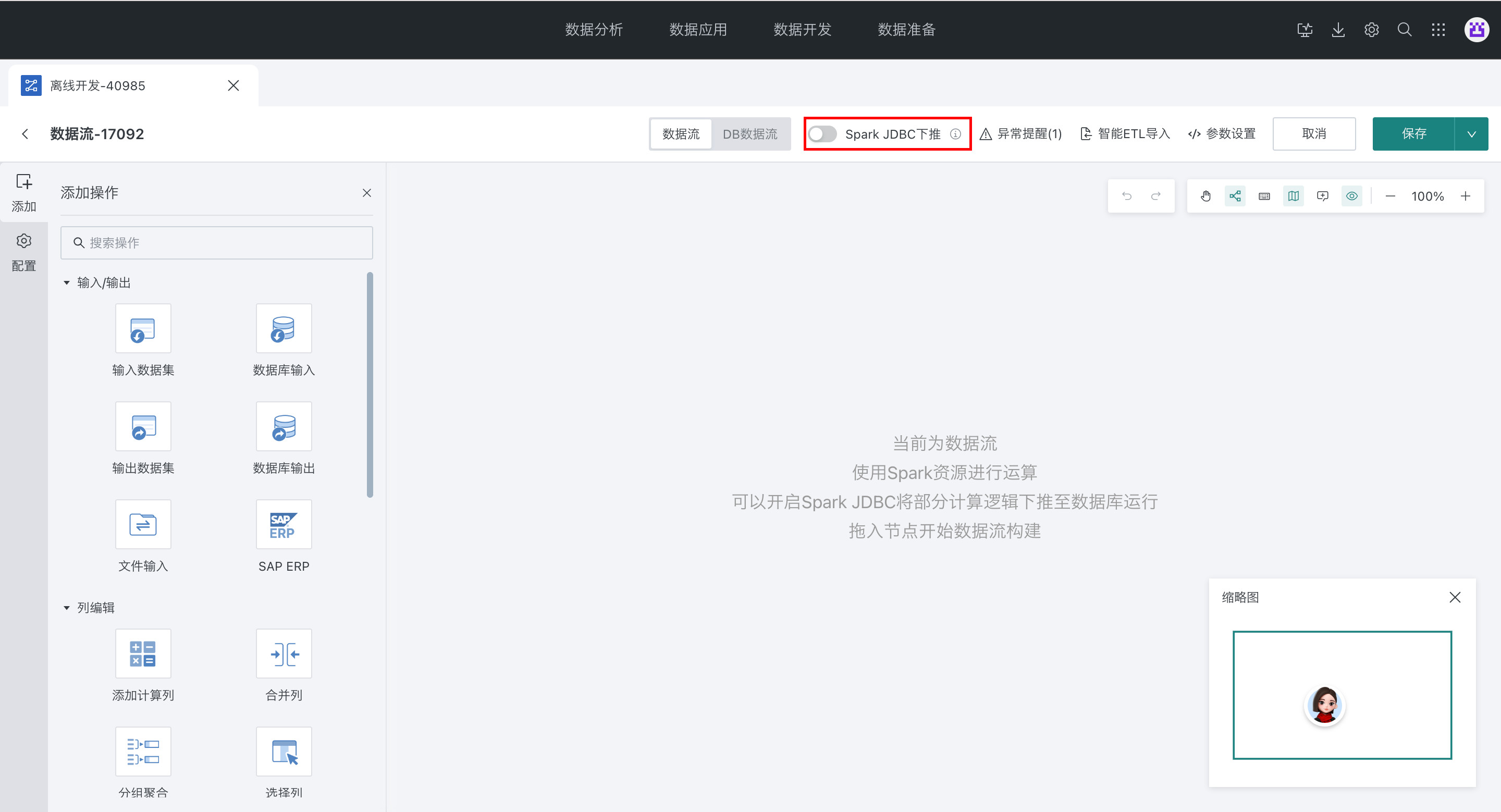Toggle the eye preview icon in toolbar
Viewport: 1501px width, 812px height.
[x=1351, y=196]
